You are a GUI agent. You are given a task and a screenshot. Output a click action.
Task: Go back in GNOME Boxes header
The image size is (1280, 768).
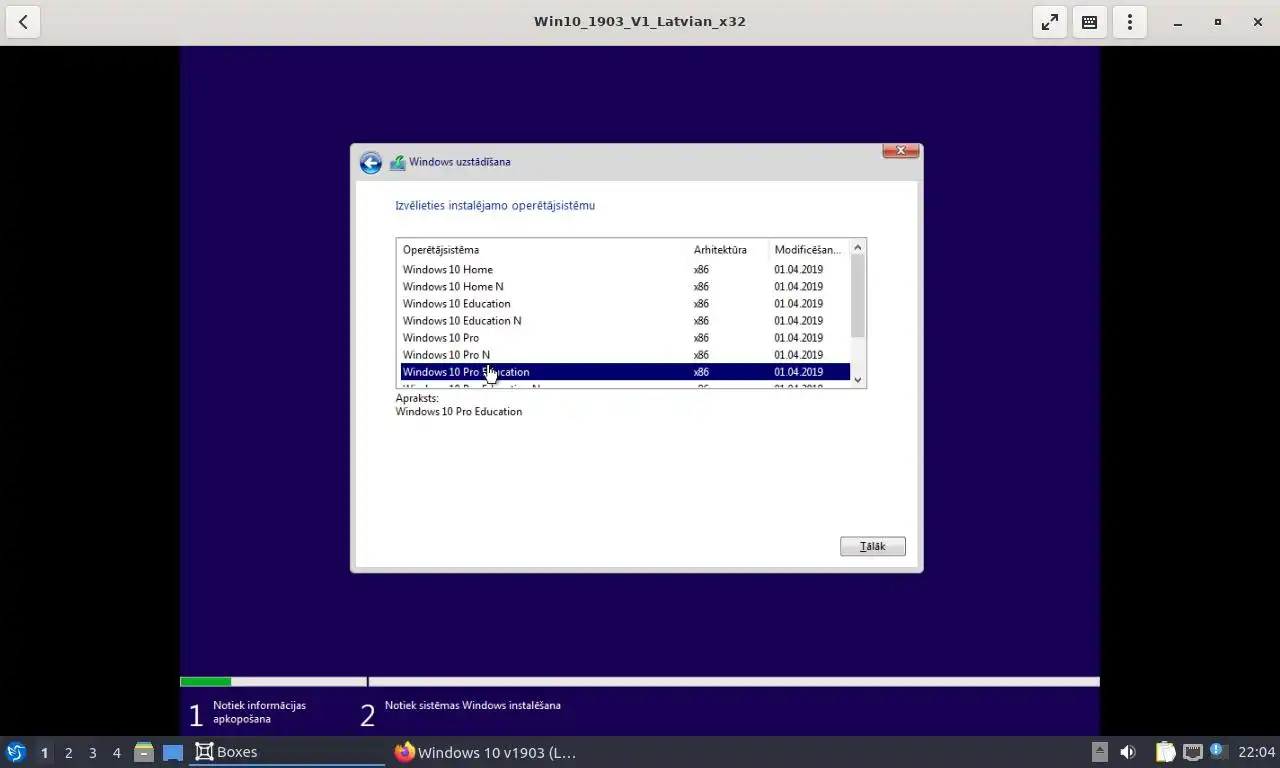click(22, 22)
